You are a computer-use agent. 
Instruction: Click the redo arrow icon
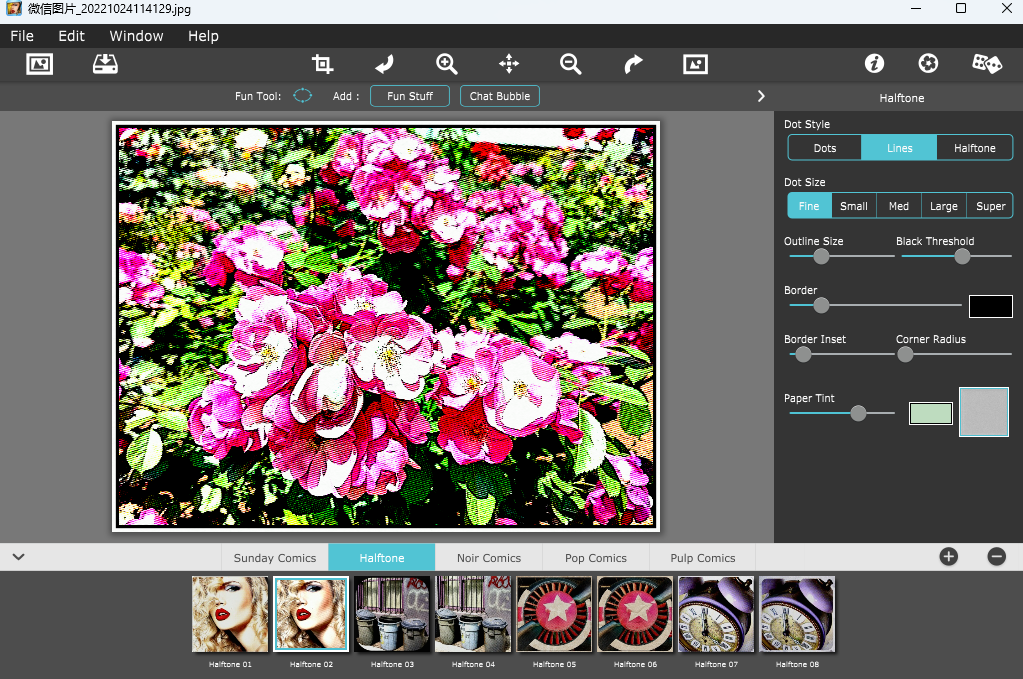click(x=633, y=64)
